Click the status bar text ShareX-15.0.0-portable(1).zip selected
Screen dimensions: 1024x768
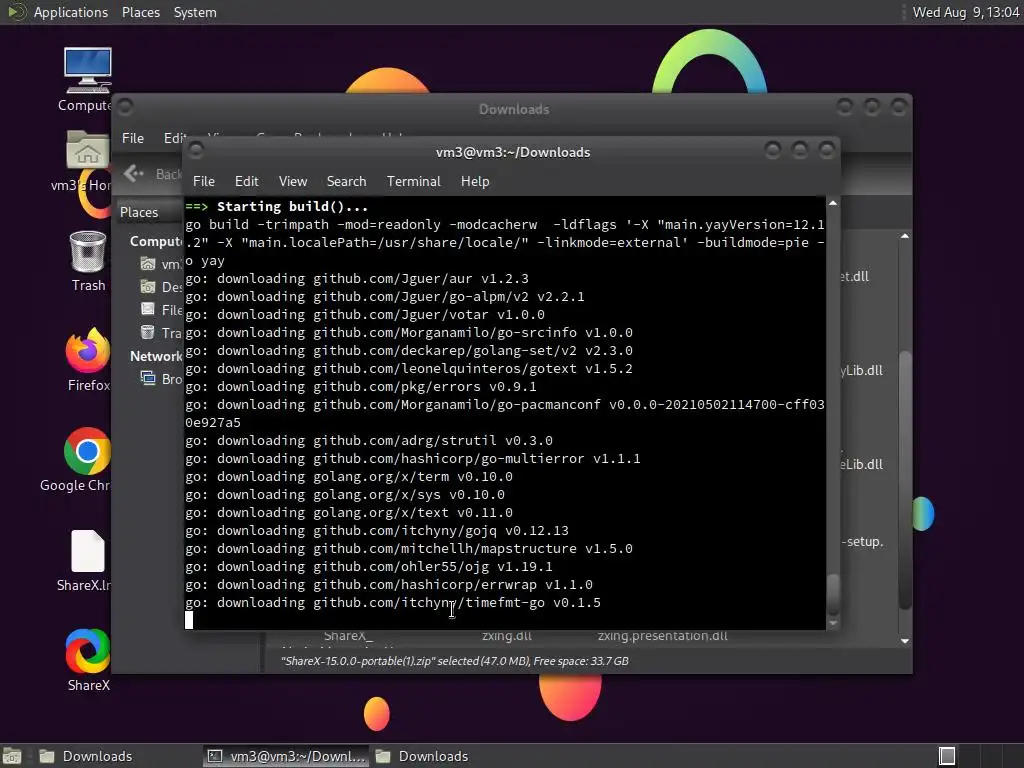455,661
